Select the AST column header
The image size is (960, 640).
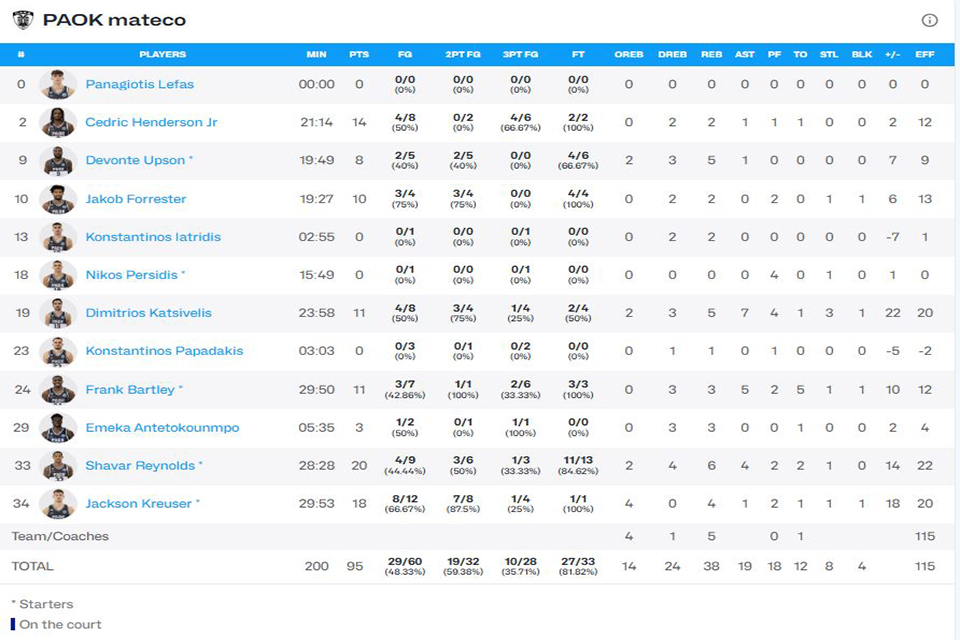pos(744,55)
